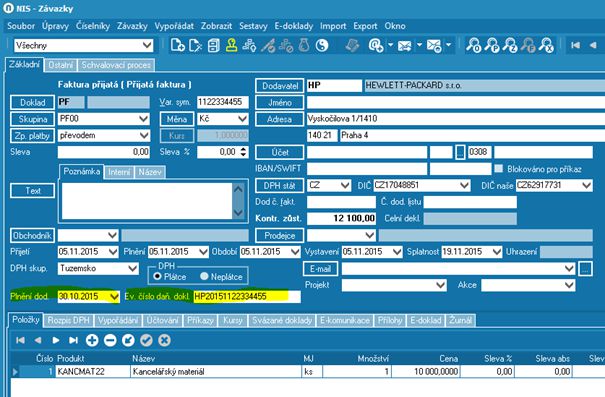
Task: Click the new document icon in toolbar
Action: pos(177,46)
